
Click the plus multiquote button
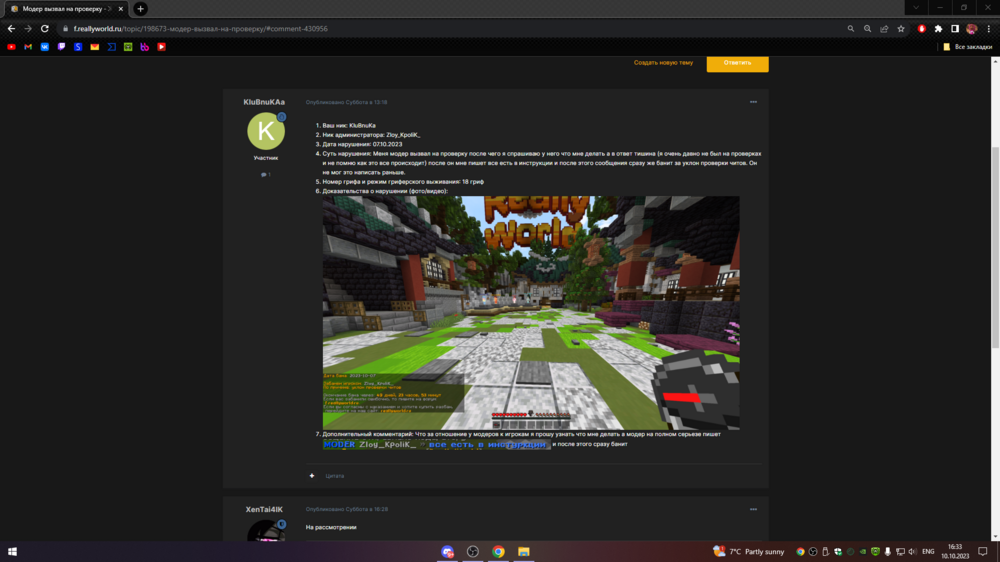312,476
